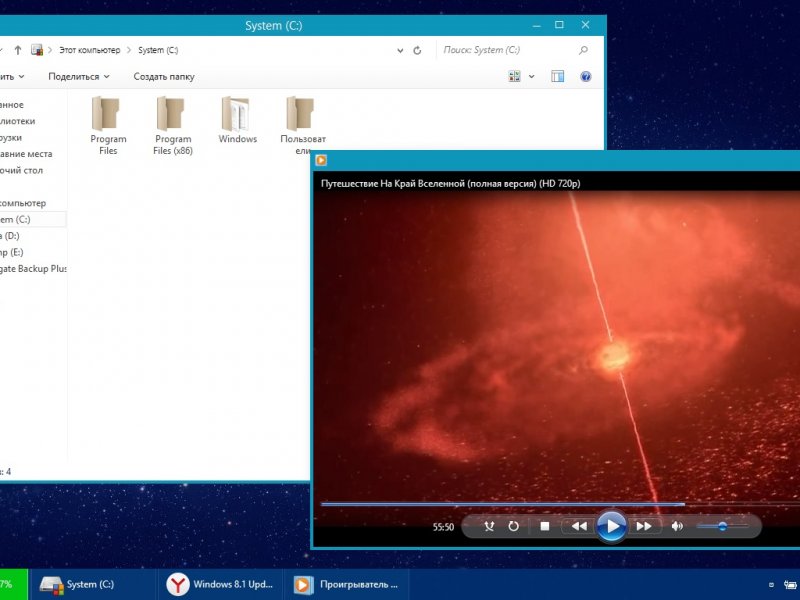This screenshot has width=800, height=600.
Task: Click the Создать папку button
Action: [x=164, y=77]
